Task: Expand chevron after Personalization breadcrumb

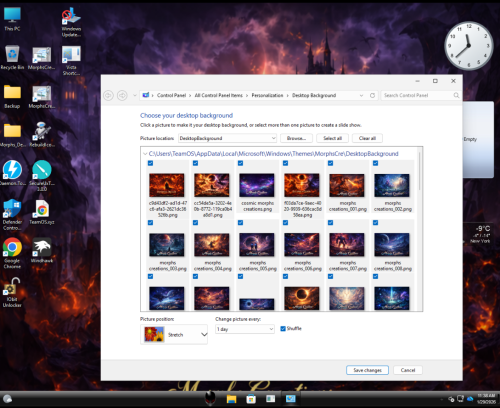Action: pyautogui.click(x=288, y=96)
